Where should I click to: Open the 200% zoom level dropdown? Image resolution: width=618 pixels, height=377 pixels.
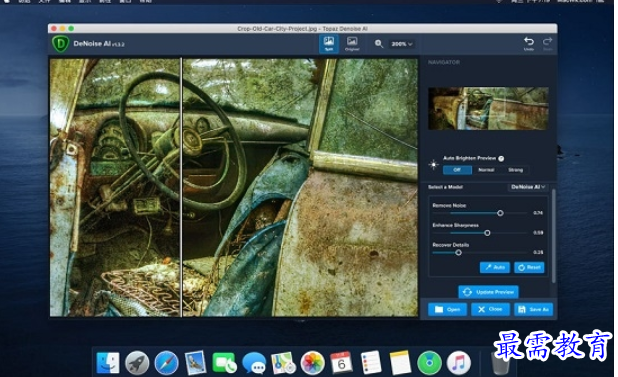point(402,44)
